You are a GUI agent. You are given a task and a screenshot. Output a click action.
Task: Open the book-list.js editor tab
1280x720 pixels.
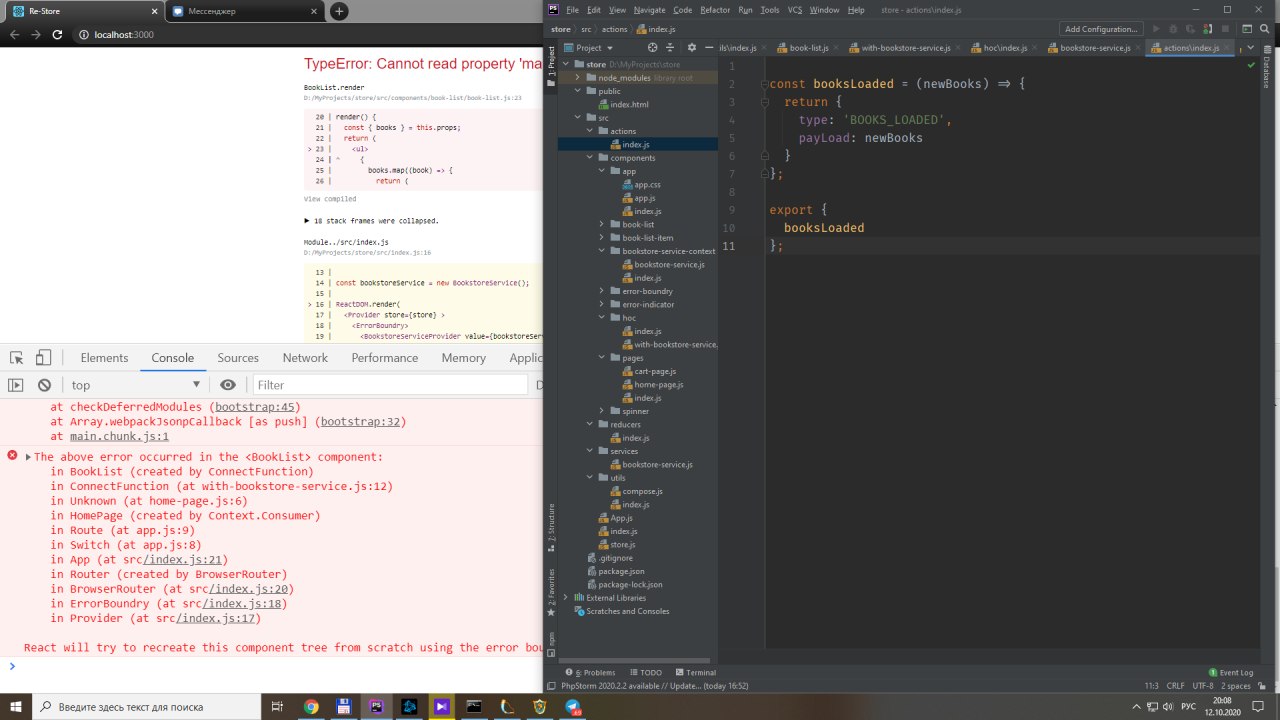point(808,47)
